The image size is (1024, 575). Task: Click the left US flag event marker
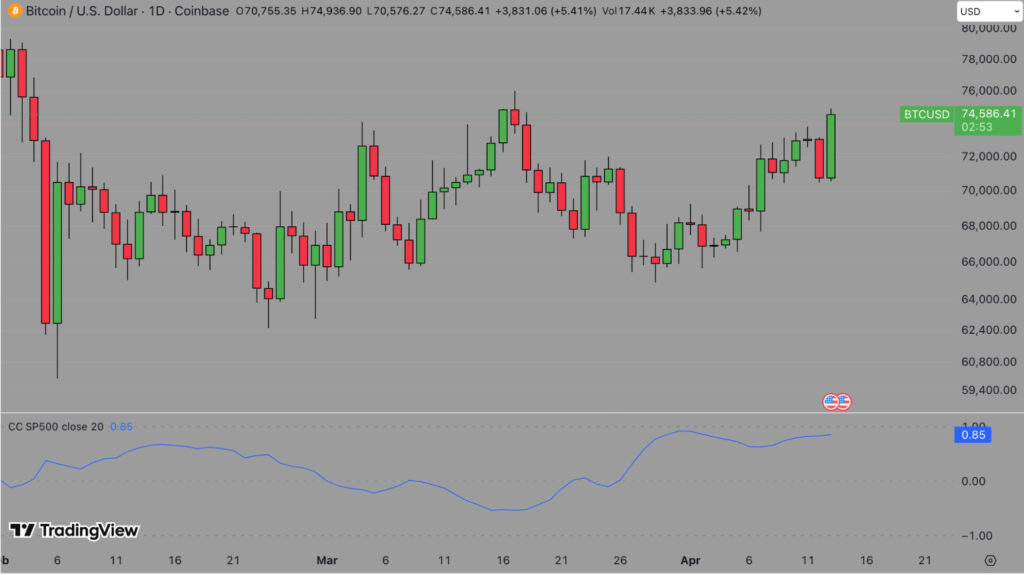(x=830, y=402)
